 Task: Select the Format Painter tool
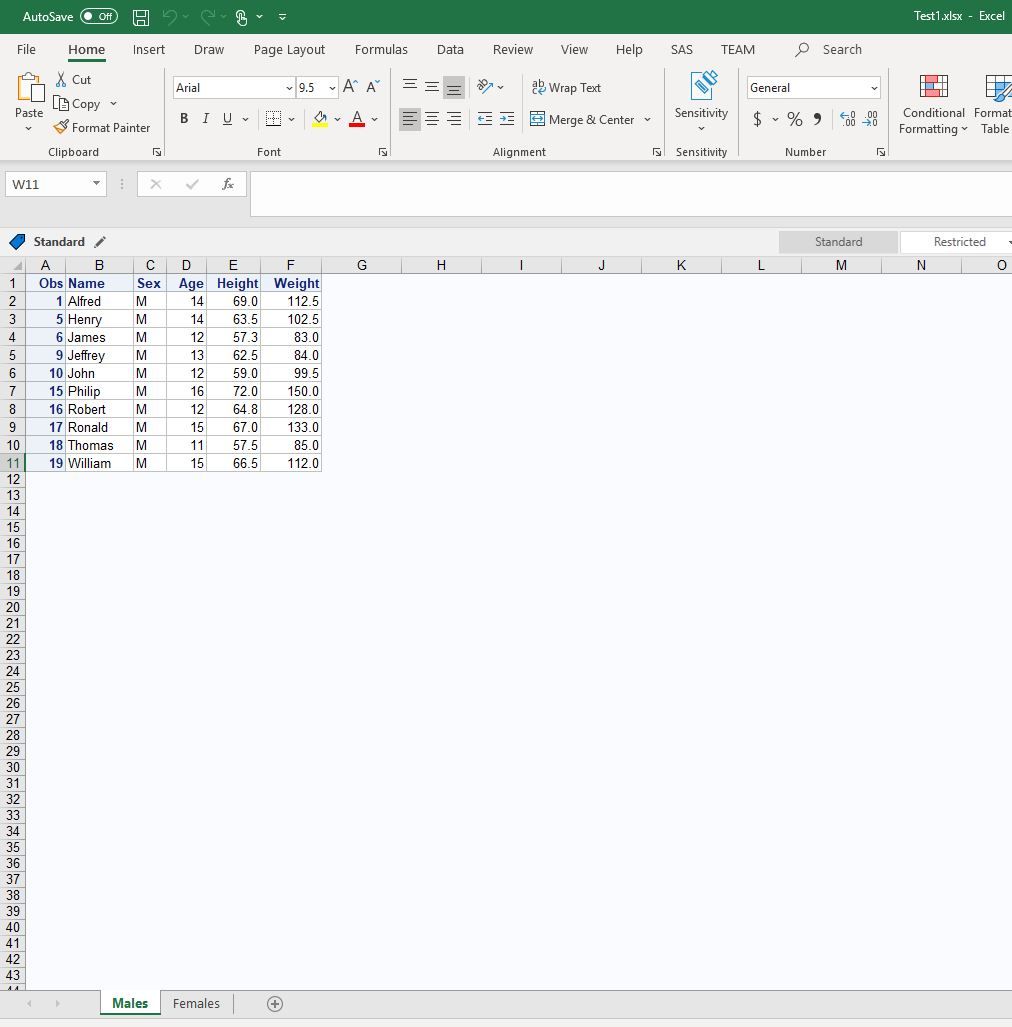click(x=103, y=127)
